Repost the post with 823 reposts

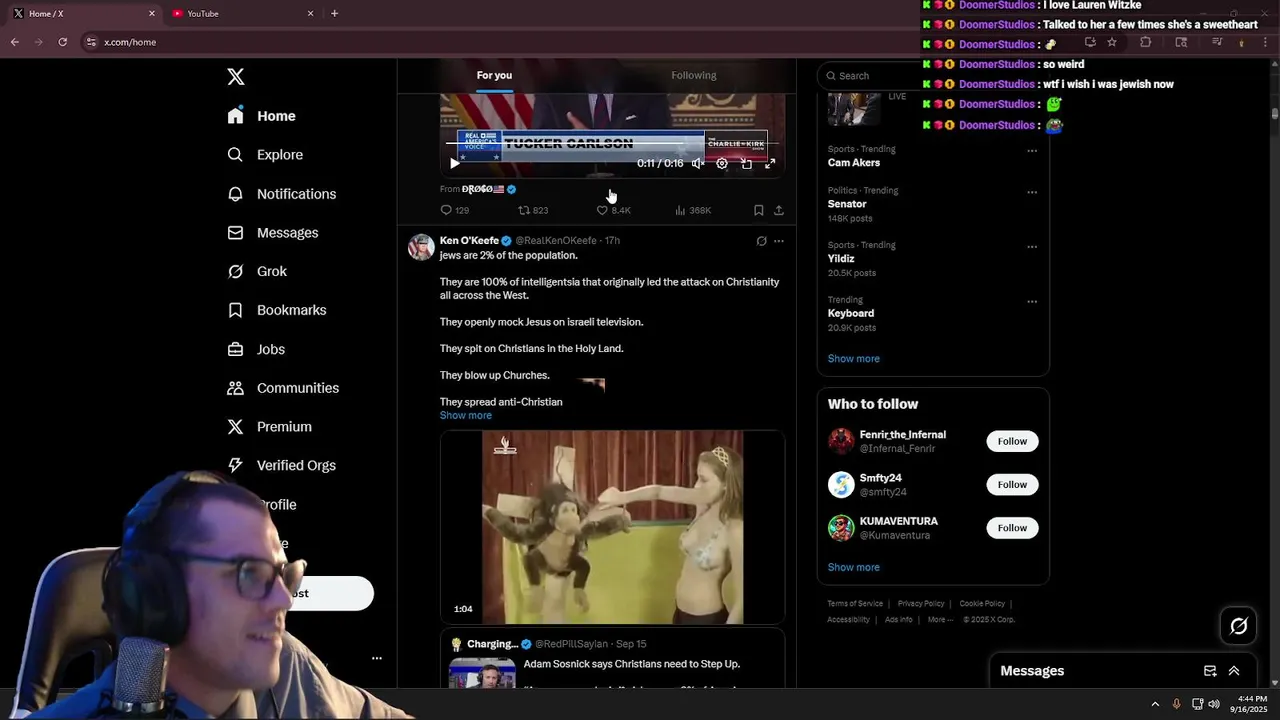[x=533, y=210]
